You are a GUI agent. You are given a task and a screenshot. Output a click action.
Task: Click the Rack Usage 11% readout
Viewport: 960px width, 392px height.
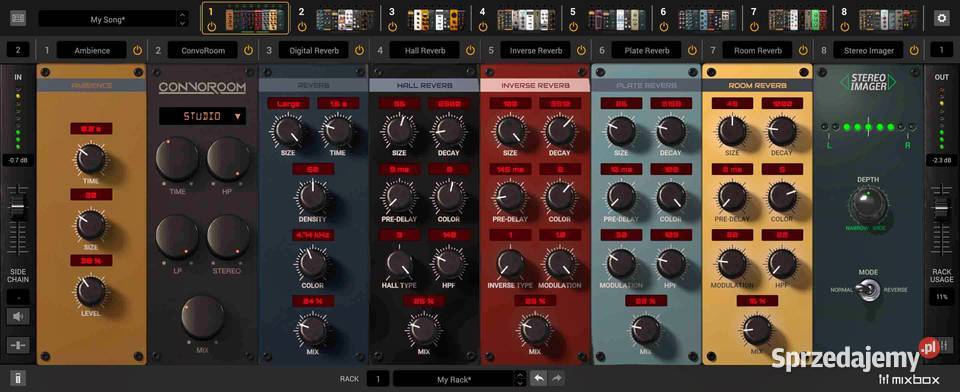tap(941, 297)
